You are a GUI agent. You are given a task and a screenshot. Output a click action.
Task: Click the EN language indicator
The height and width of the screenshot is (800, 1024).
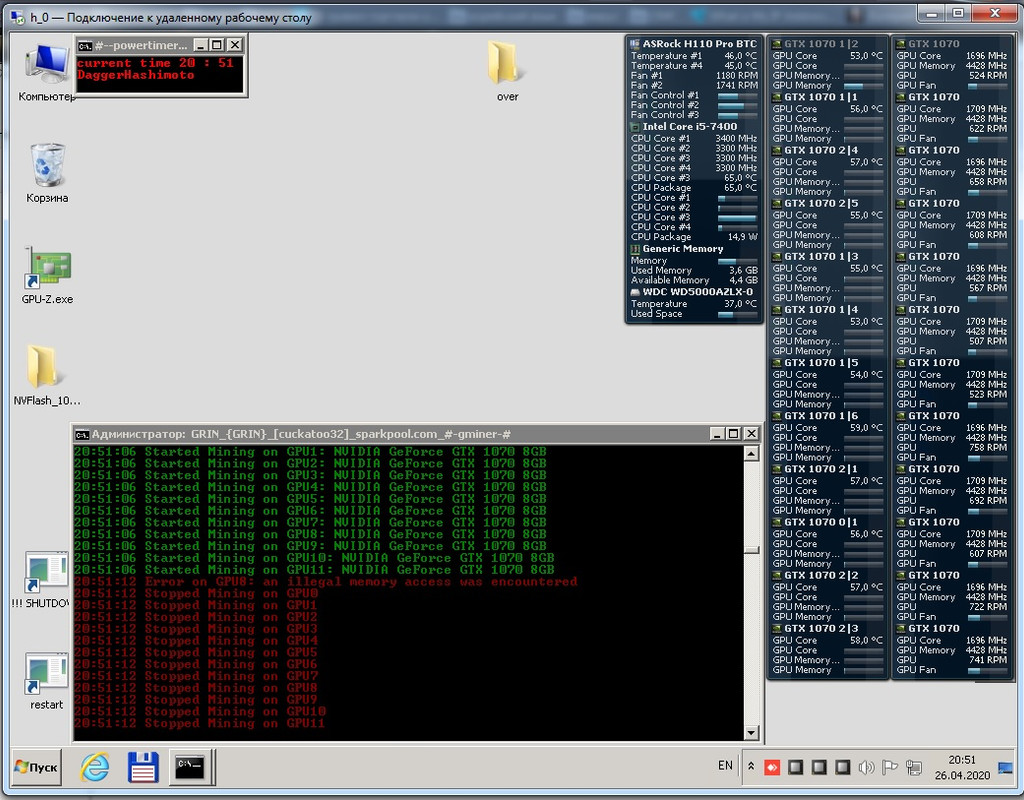725,765
